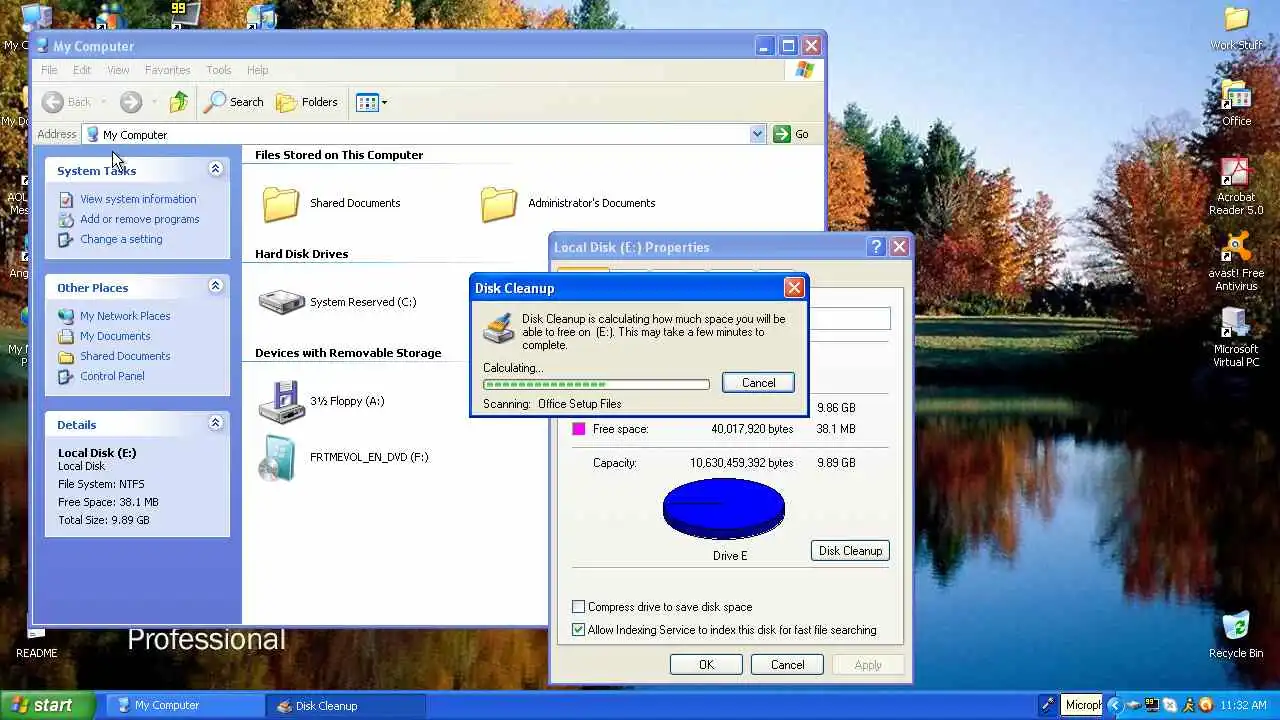1280x720 pixels.
Task: Click Change a setting link
Action: [x=121, y=239]
